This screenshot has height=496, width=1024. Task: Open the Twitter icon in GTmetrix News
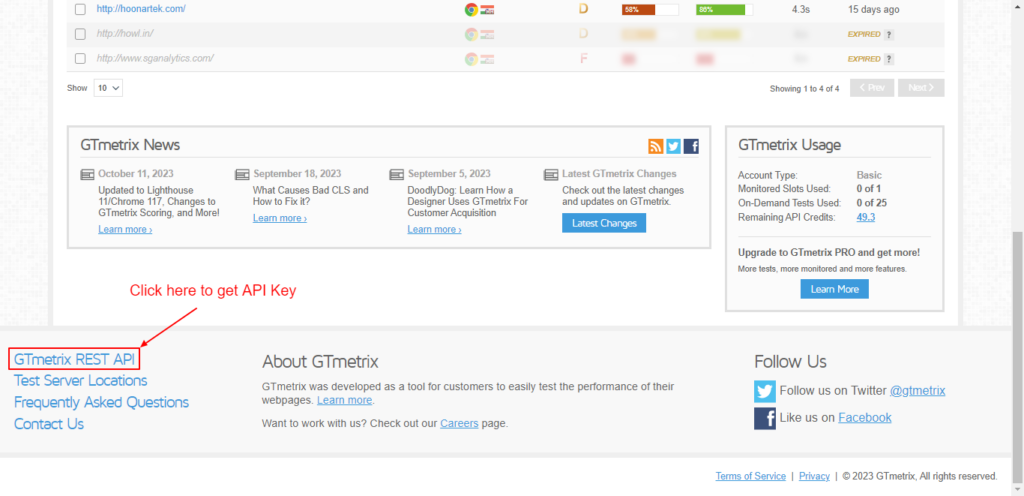(673, 146)
